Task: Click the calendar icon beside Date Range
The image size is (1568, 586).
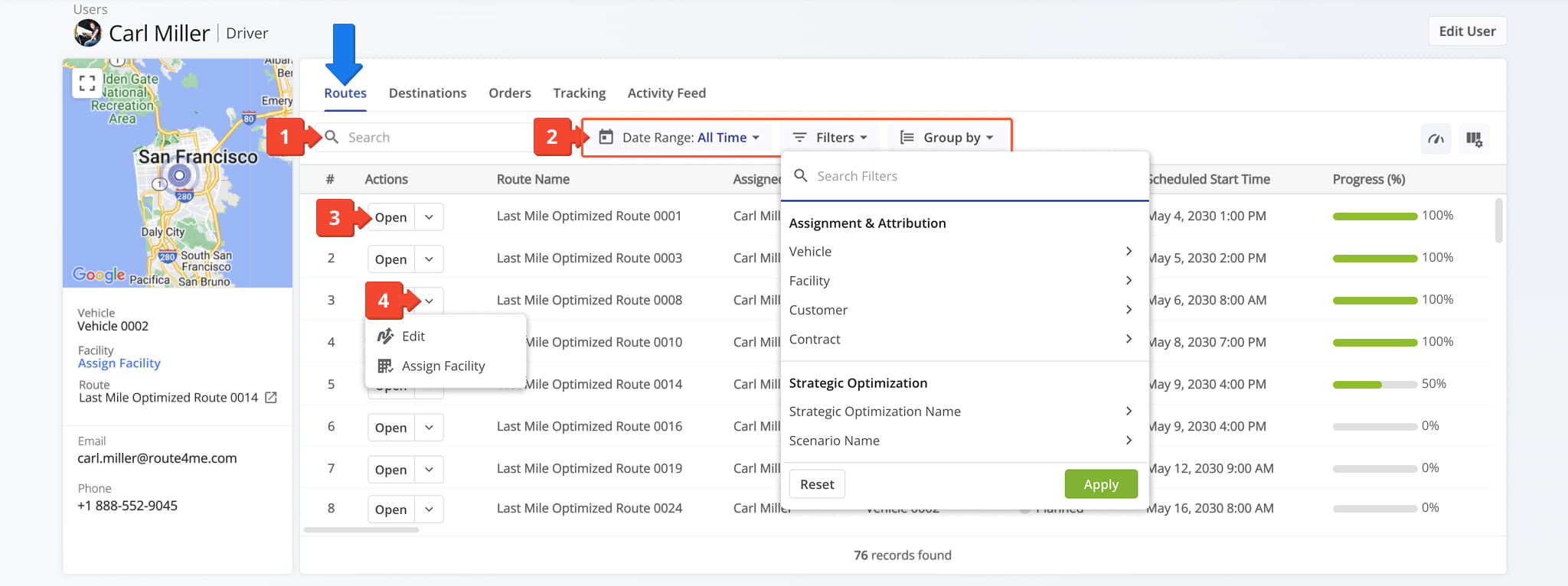Action: [606, 138]
